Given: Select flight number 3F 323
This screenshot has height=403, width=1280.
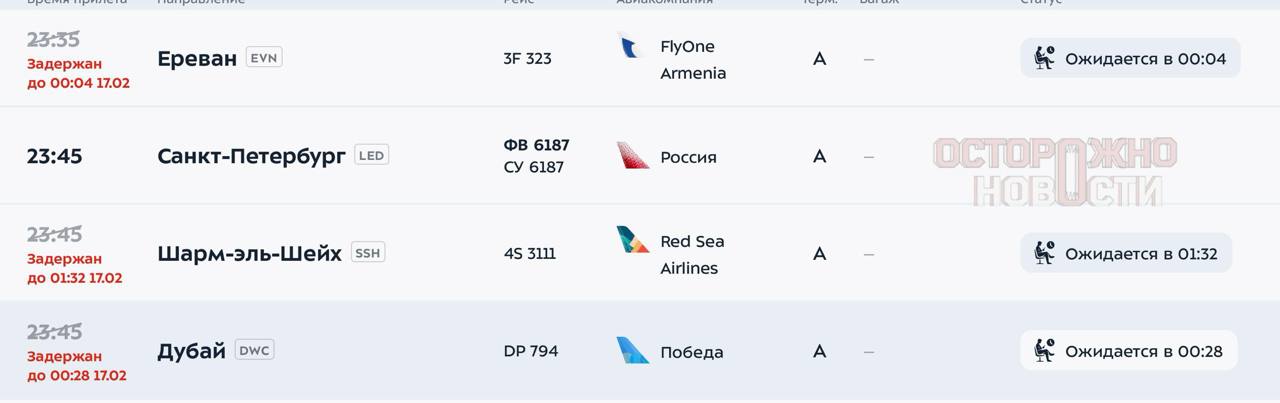Looking at the screenshot, I should [x=527, y=58].
